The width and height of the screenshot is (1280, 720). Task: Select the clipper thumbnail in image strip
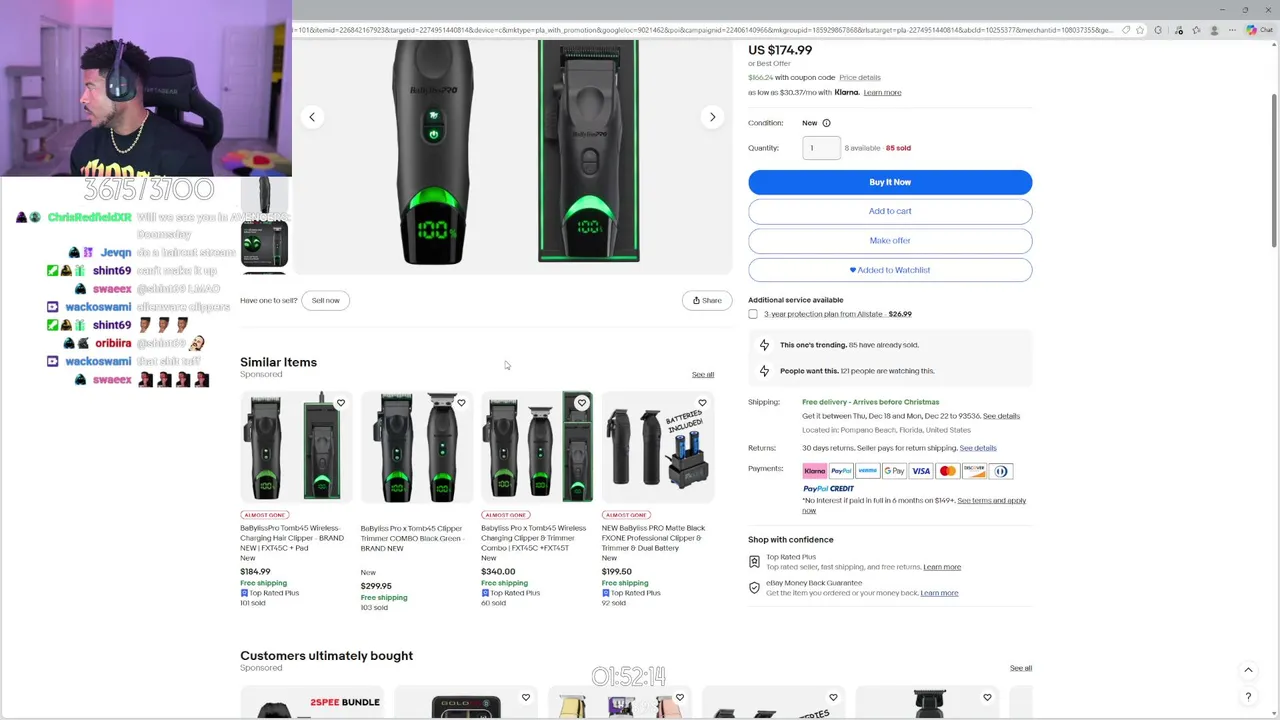265,196
